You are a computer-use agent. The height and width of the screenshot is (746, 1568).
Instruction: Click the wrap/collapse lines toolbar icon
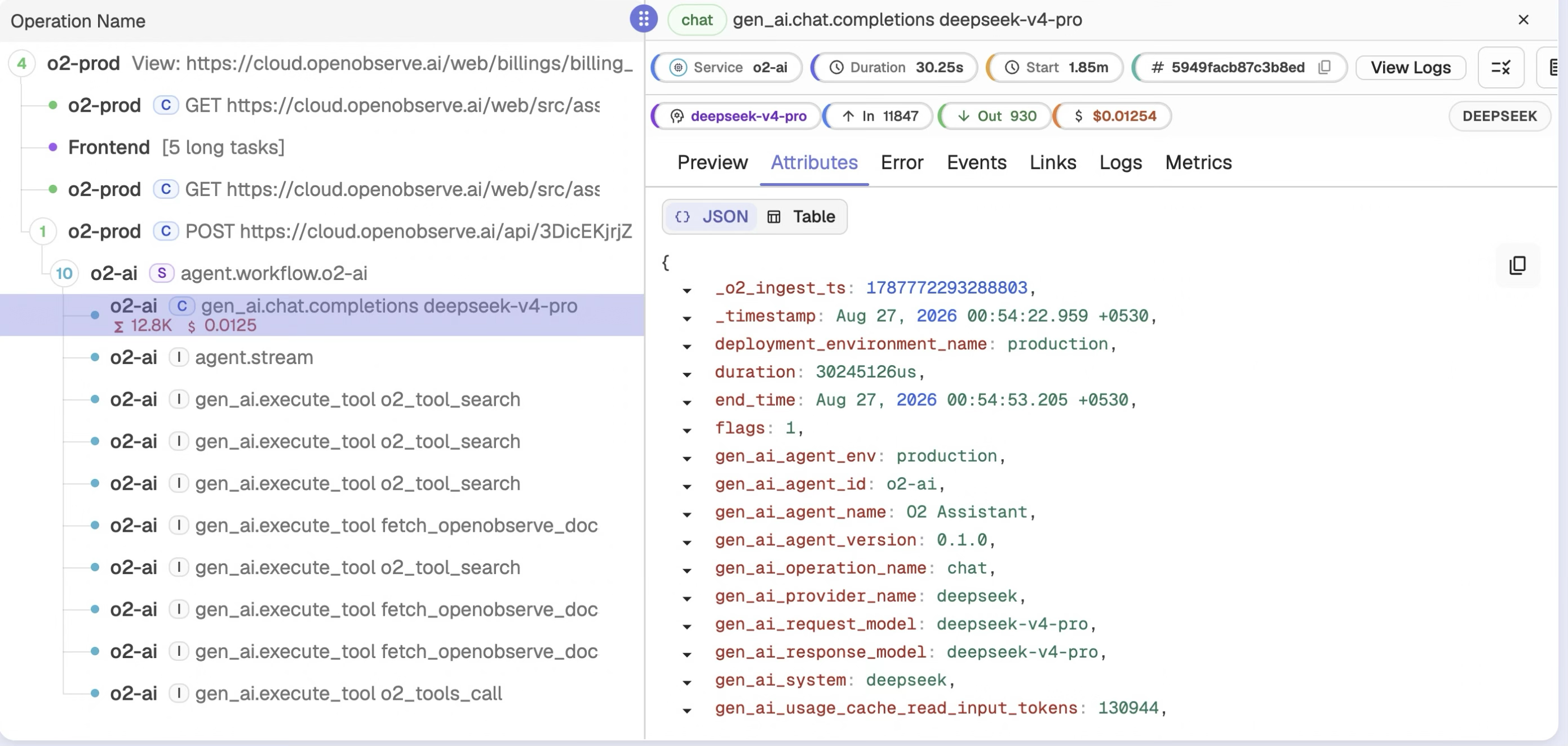pos(1500,67)
